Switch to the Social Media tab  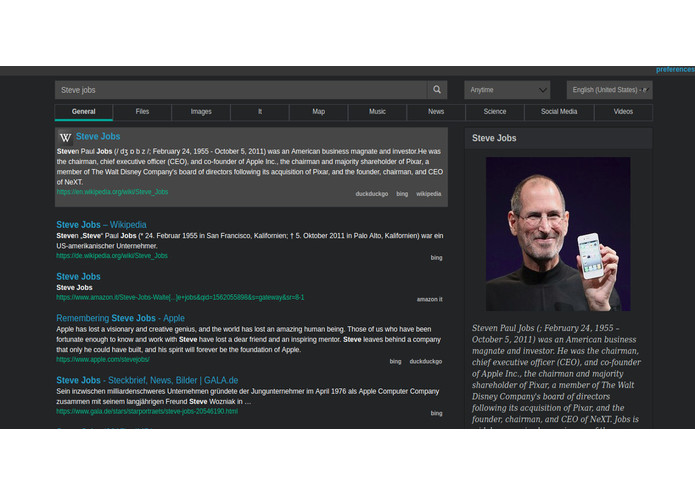[x=559, y=112]
